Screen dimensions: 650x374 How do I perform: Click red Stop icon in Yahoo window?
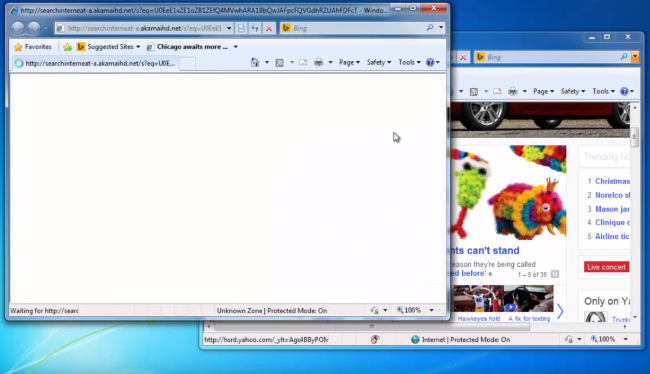[463, 57]
